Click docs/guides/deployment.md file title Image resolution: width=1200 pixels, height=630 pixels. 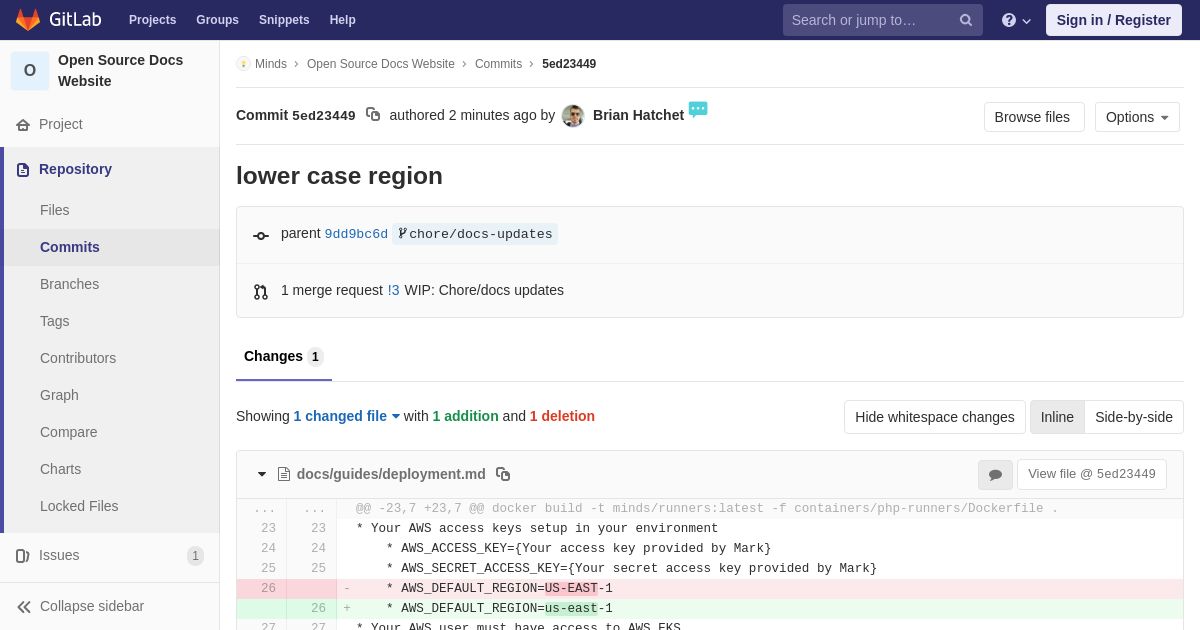coord(391,474)
